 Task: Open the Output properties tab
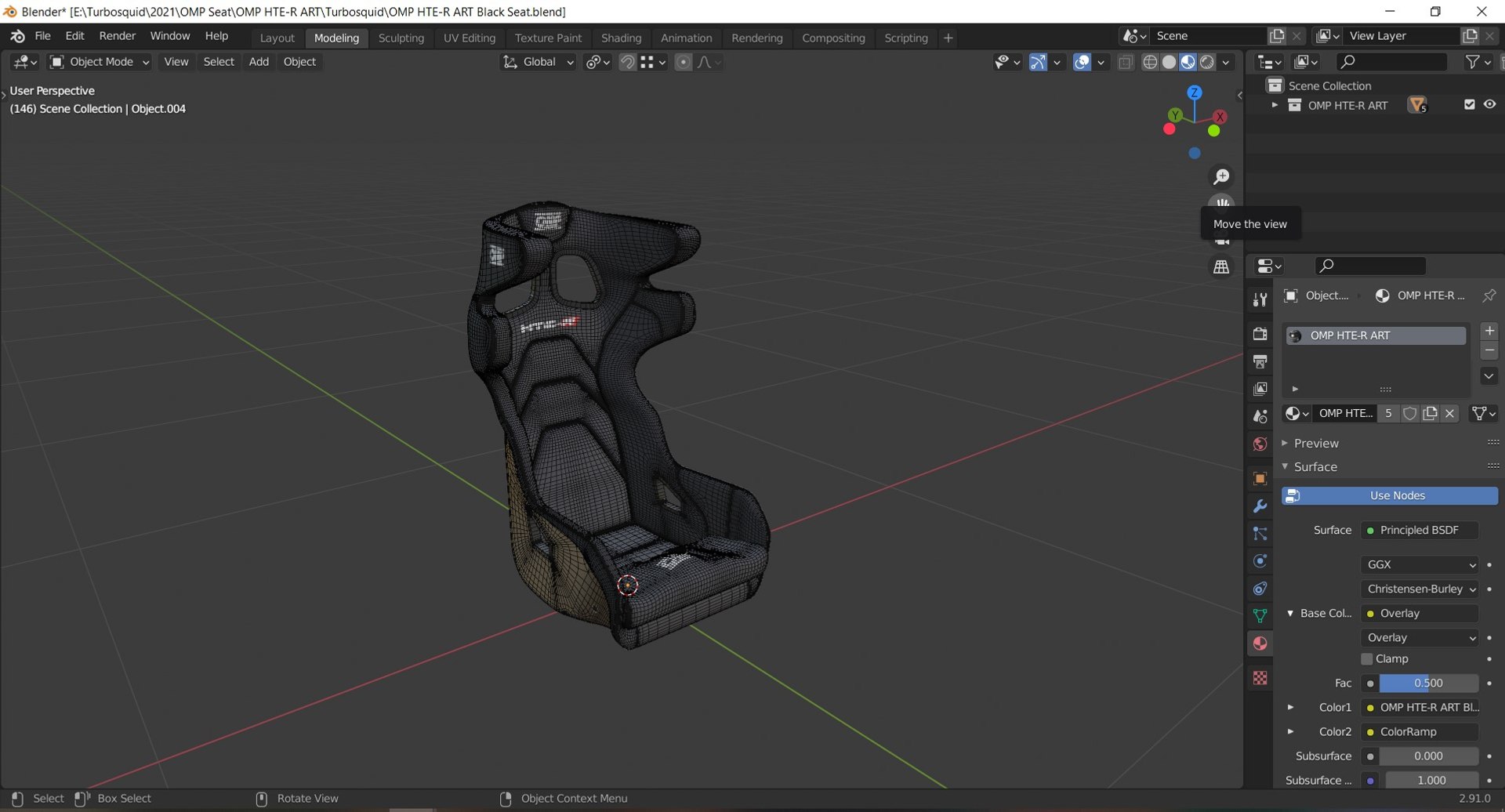point(1260,361)
